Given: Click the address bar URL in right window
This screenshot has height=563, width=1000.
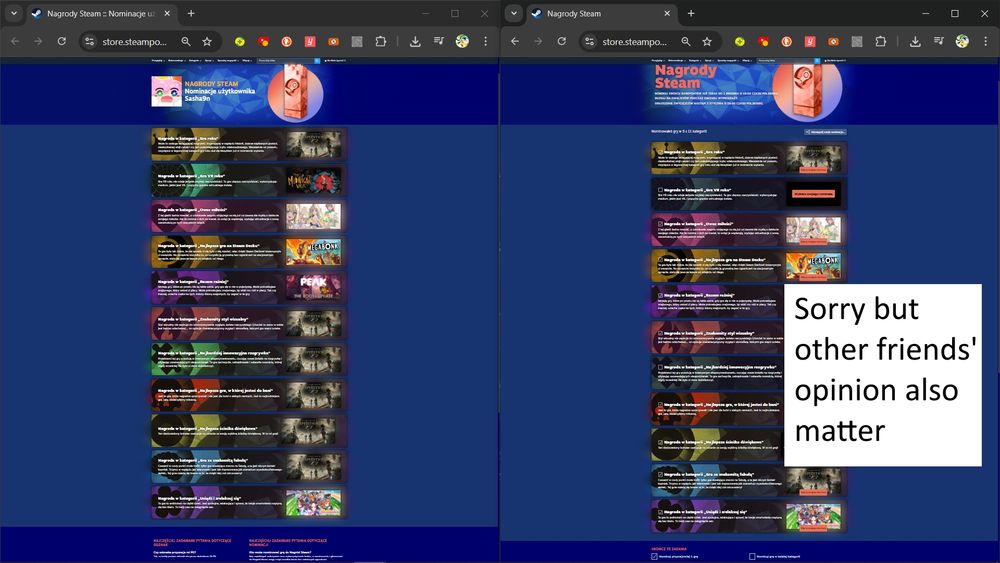Looking at the screenshot, I should click(x=634, y=41).
